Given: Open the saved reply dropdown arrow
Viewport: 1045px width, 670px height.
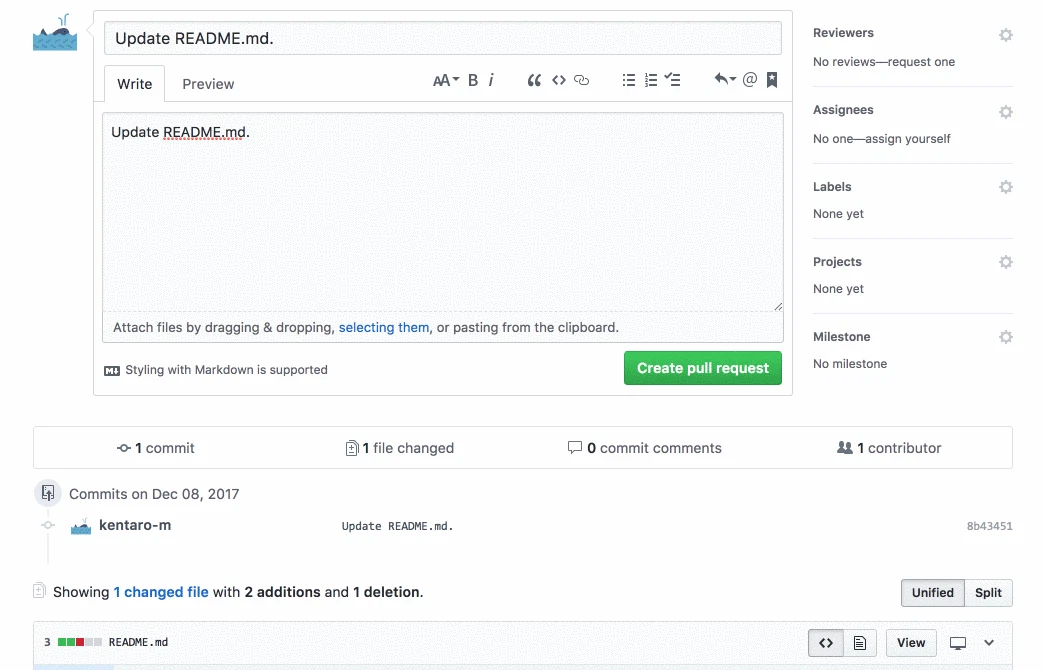Looking at the screenshot, I should [x=725, y=79].
